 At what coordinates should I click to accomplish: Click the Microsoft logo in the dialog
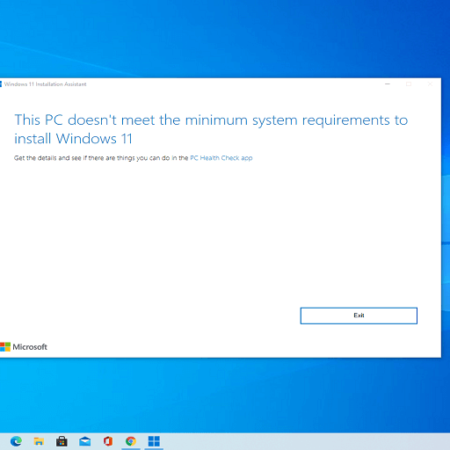coord(23,347)
